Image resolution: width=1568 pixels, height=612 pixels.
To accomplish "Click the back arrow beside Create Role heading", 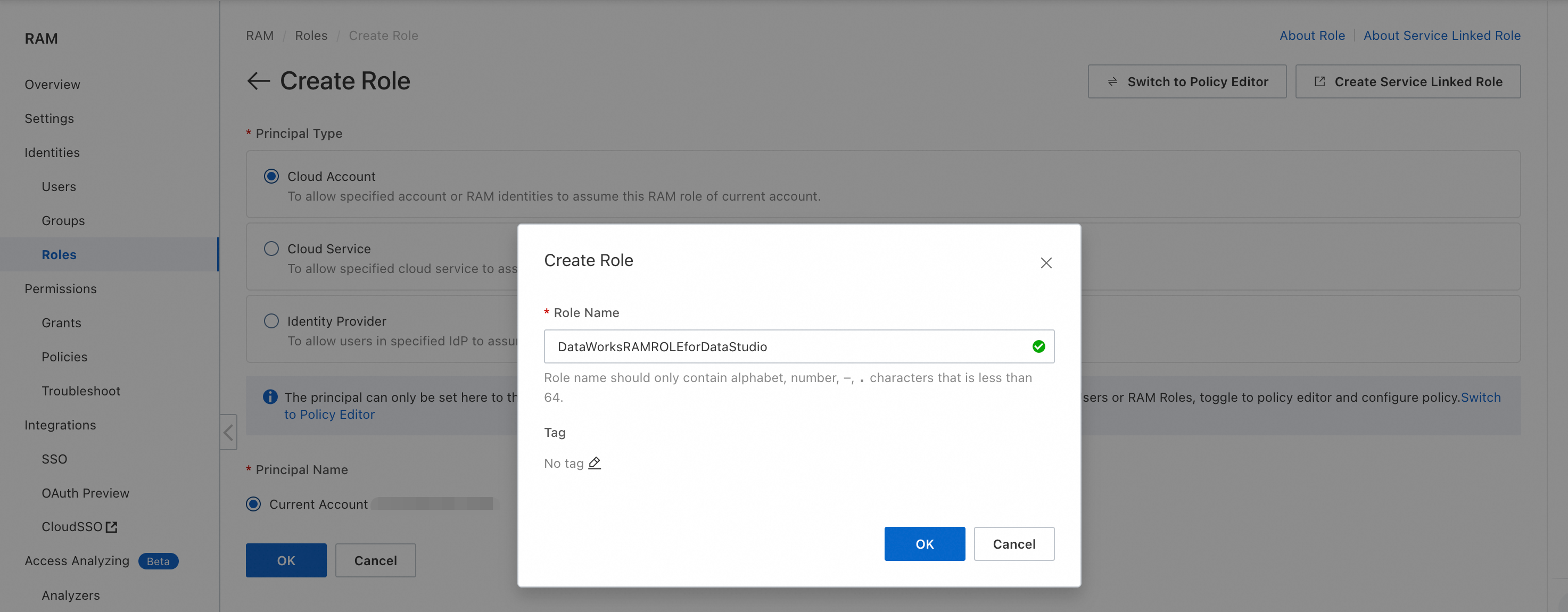I will coord(258,81).
